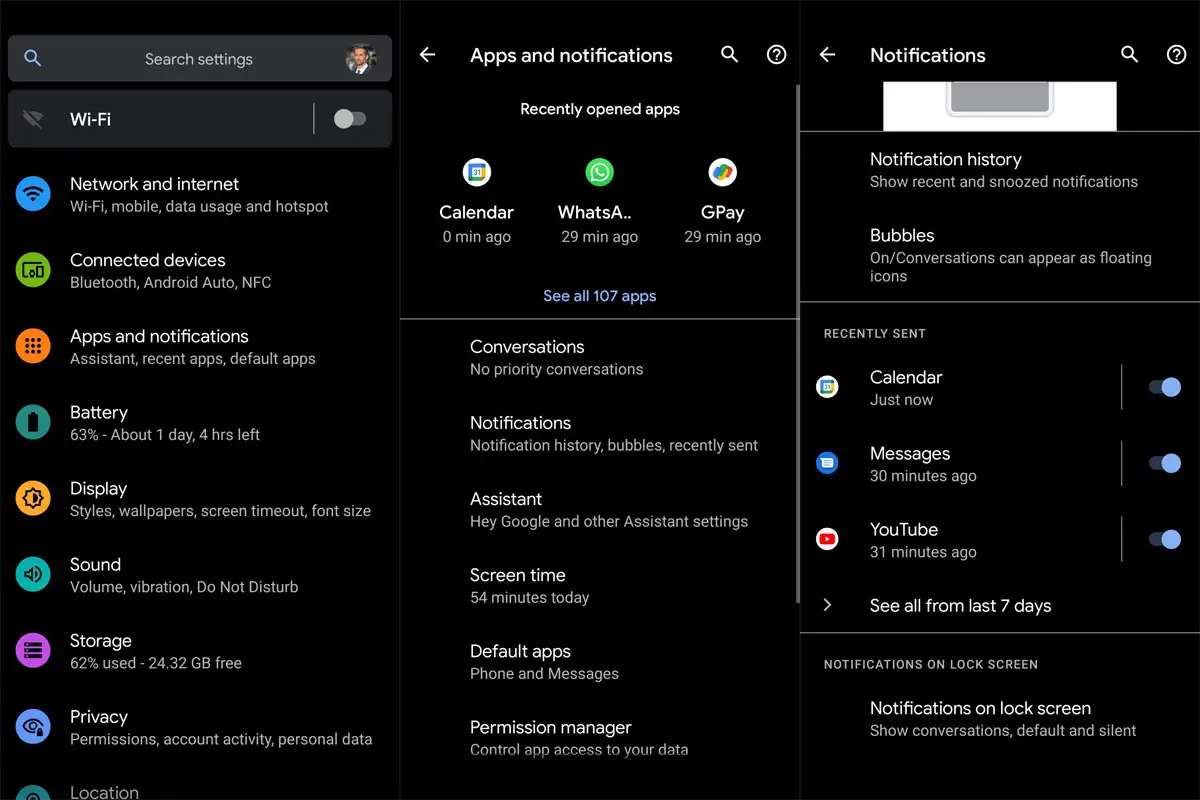Viewport: 1200px width, 800px height.
Task: Search within the Notifications screen
Action: tap(1129, 55)
